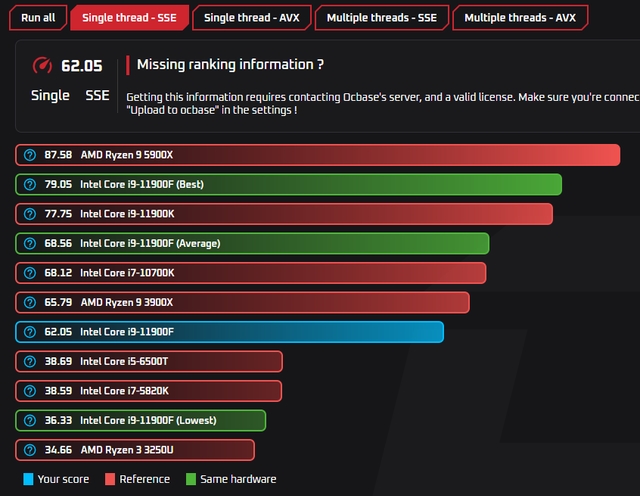The image size is (640, 496).
Task: Open info icon for AMD Ryzen 9 5900X
Action: click(x=30, y=155)
